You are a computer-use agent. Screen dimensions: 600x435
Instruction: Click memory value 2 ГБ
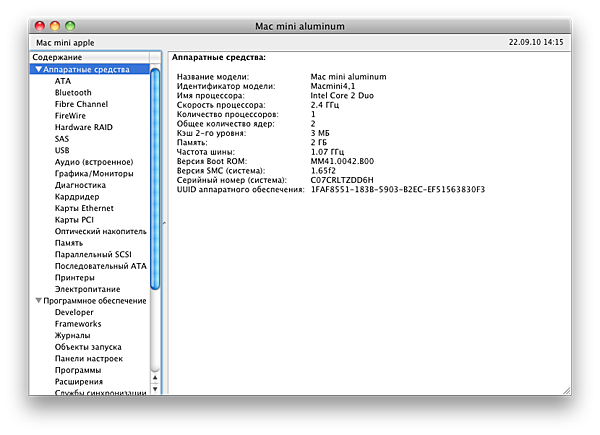coord(319,142)
